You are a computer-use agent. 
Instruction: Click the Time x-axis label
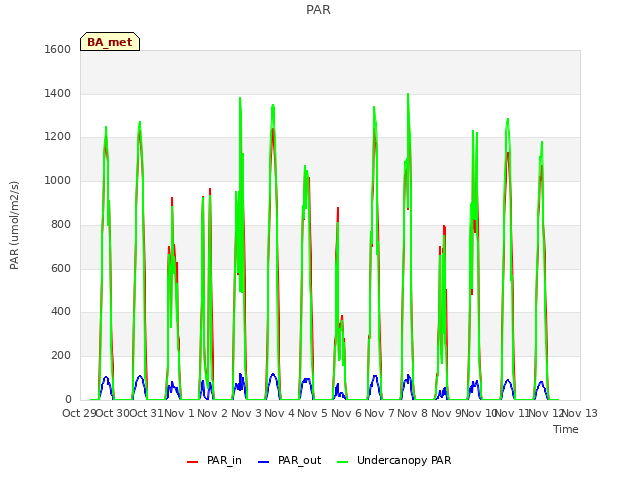tap(566, 429)
